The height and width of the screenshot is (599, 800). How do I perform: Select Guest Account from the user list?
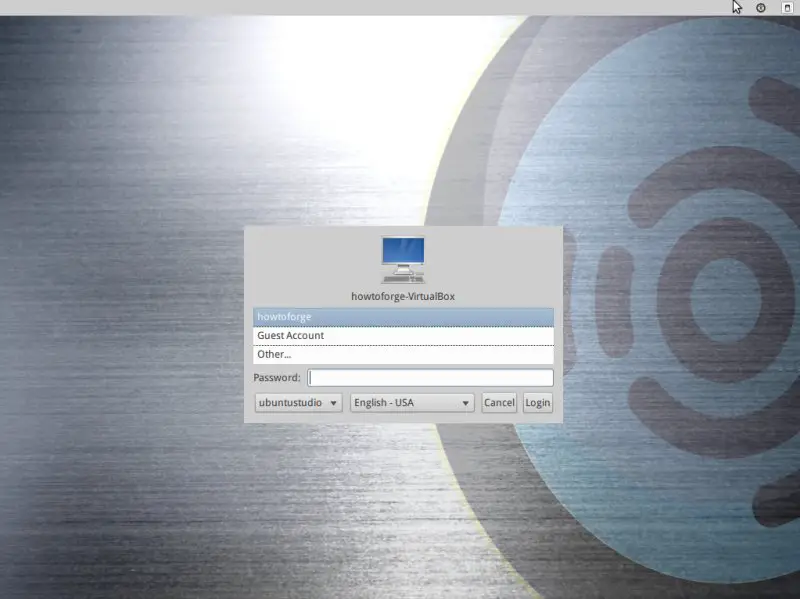pyautogui.click(x=403, y=336)
